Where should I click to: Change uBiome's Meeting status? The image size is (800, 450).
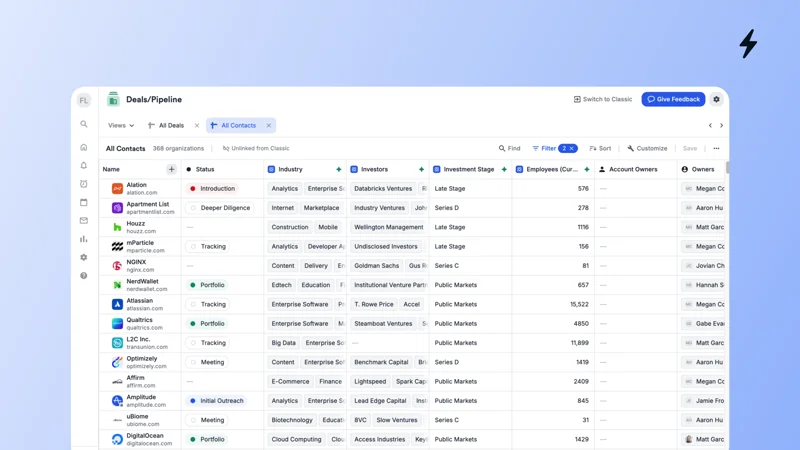(x=207, y=420)
